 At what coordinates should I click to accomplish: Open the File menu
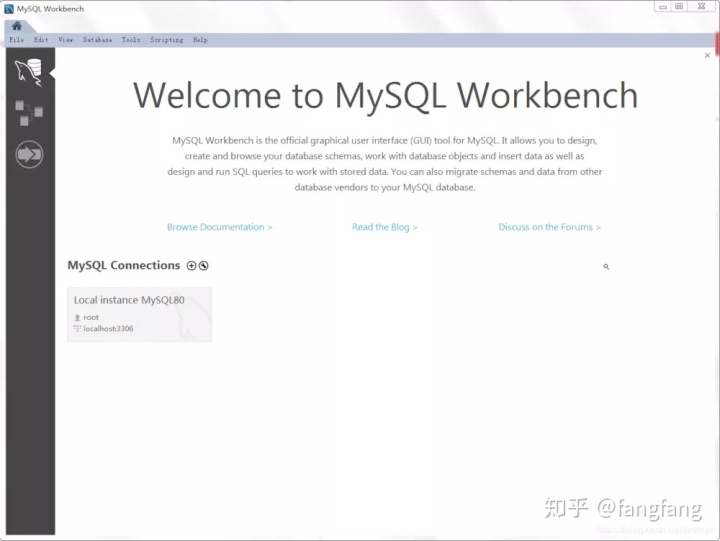[x=17, y=40]
